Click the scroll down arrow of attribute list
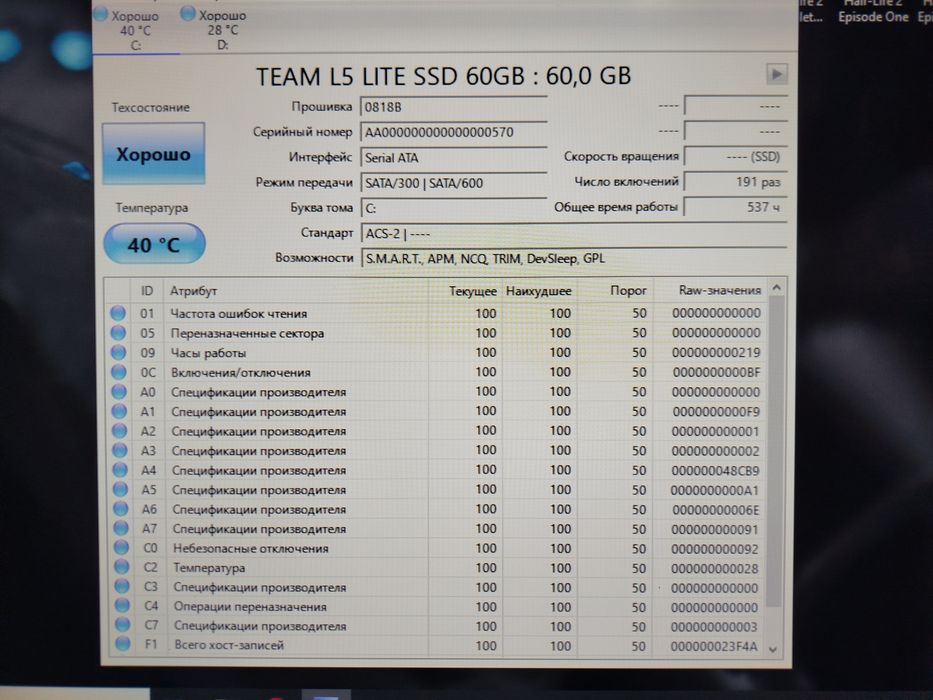Screen dimensions: 933x700 774,649
